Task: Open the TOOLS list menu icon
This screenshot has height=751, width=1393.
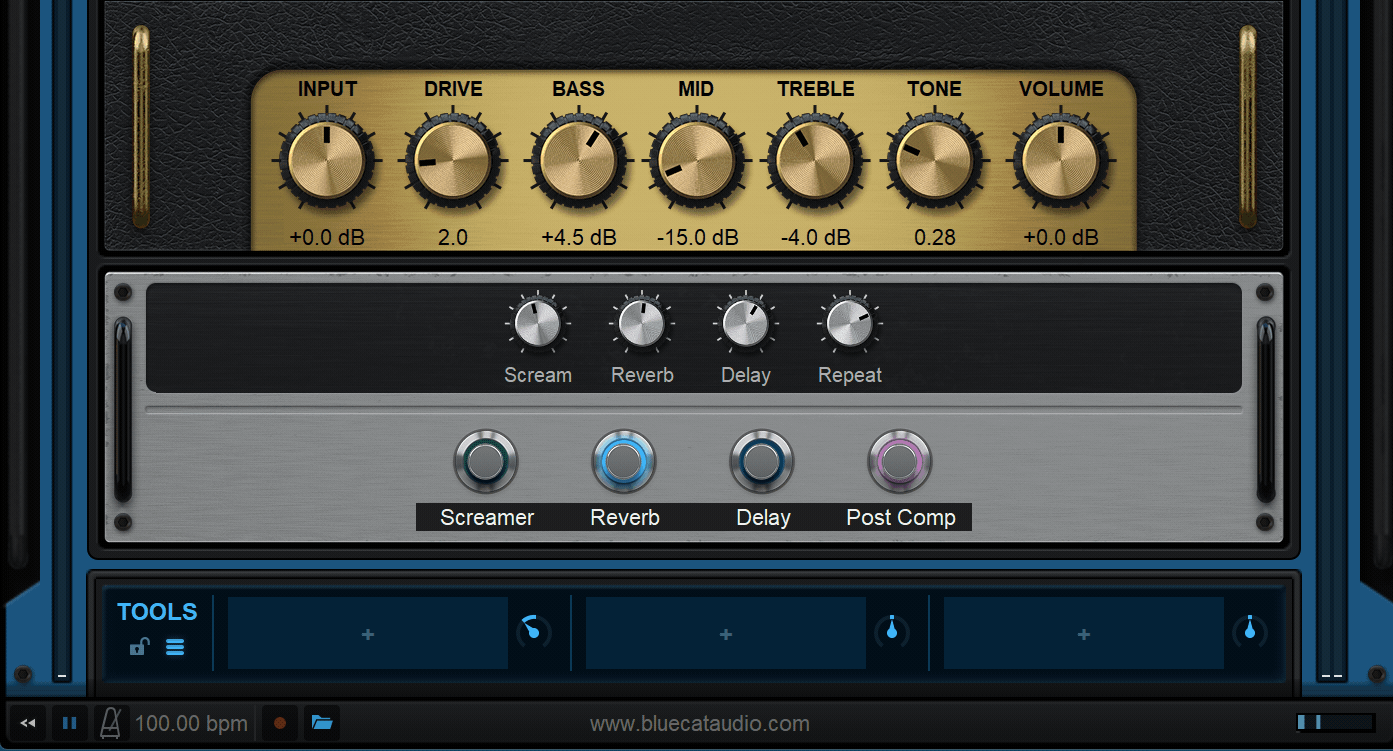Action: [175, 647]
